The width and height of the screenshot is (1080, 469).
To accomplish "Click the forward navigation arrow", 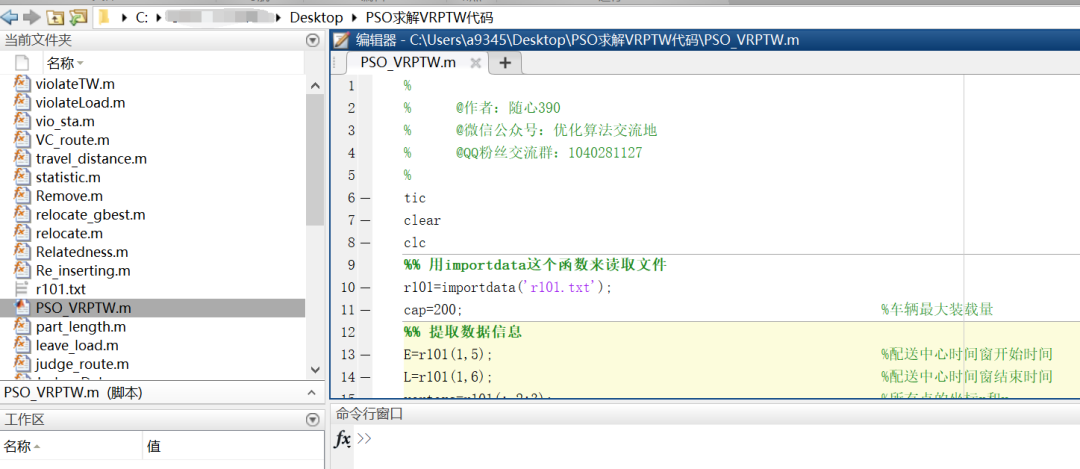I will tap(31, 17).
